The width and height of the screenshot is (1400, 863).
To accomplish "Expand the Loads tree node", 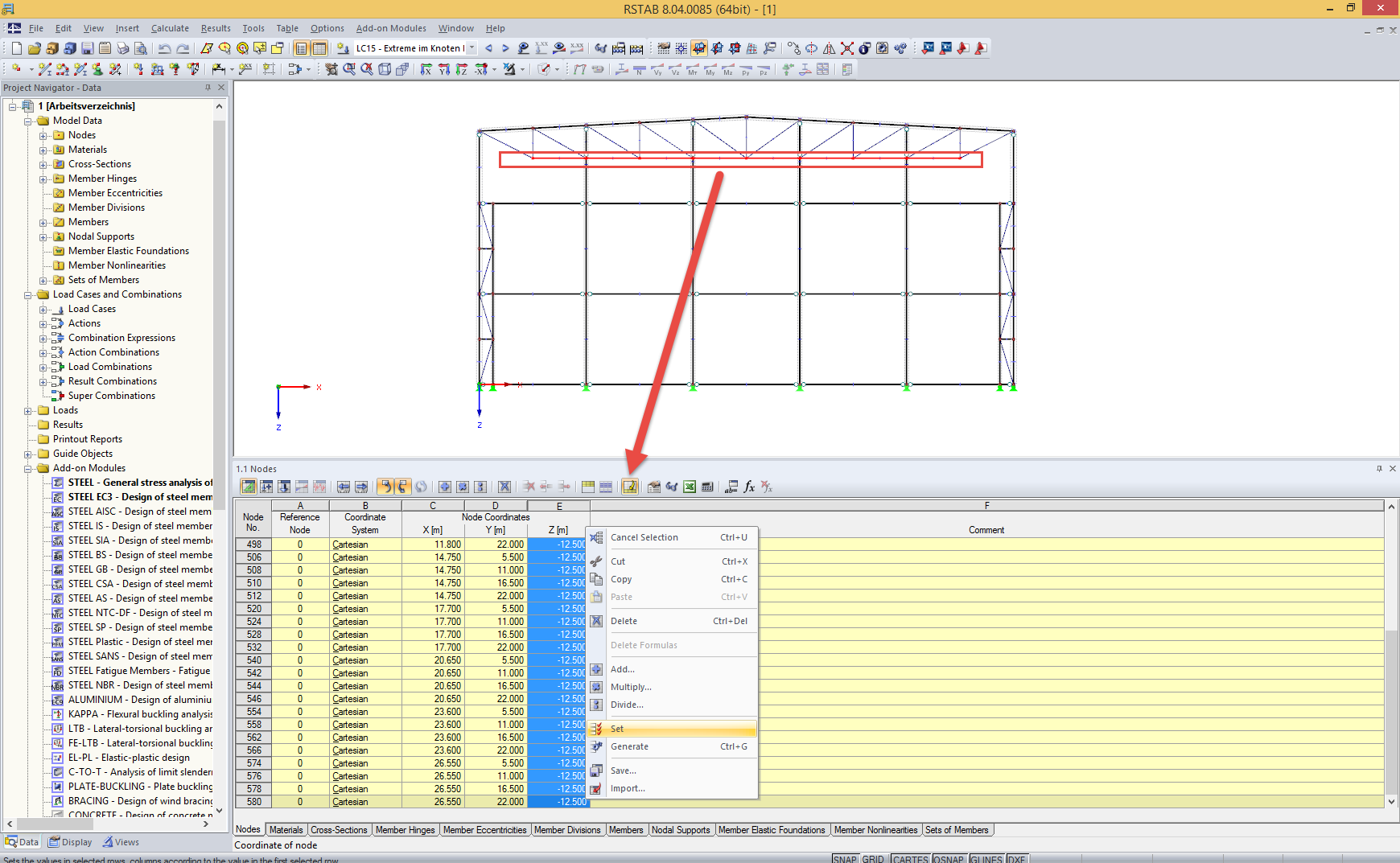I will point(28,410).
